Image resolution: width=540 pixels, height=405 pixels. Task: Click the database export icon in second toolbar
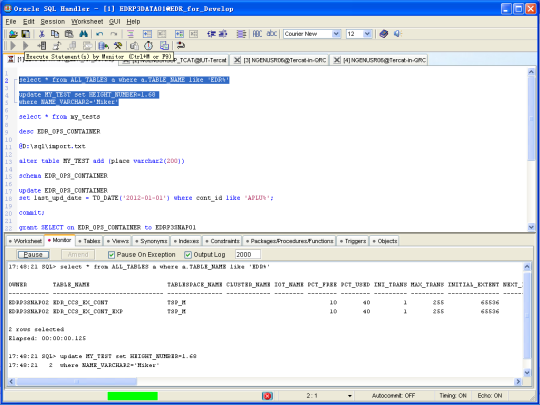point(103,45)
